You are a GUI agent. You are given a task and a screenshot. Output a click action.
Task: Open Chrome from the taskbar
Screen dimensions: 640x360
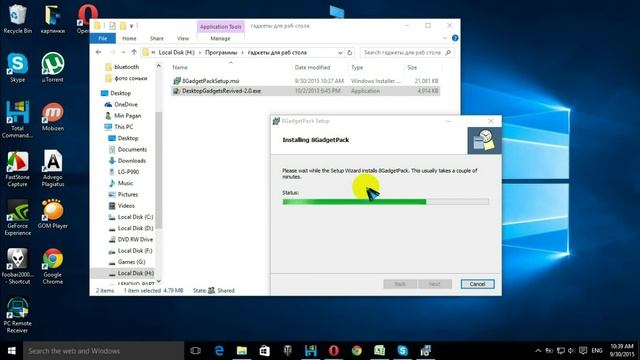[357, 351]
